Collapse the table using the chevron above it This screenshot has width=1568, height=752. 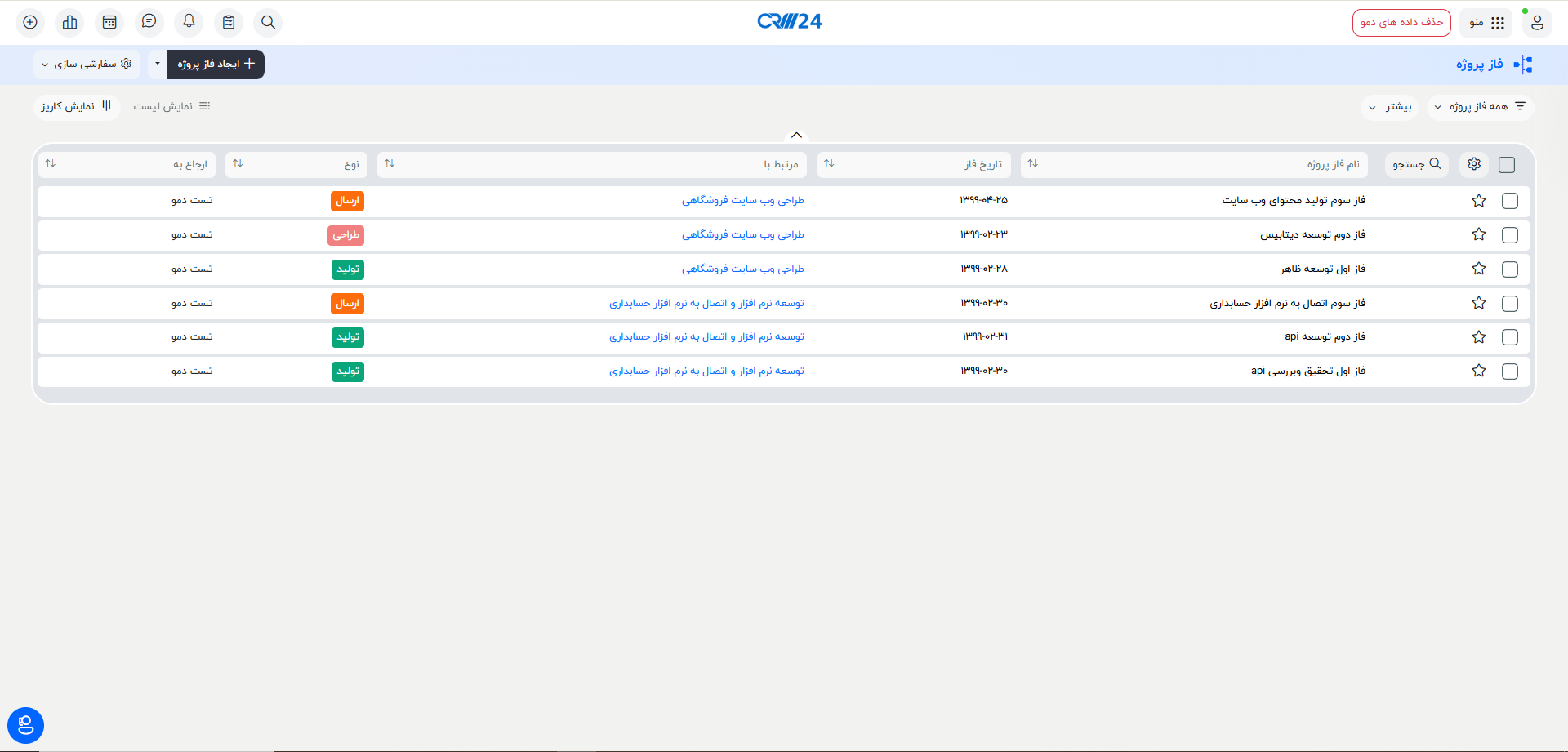pyautogui.click(x=796, y=135)
